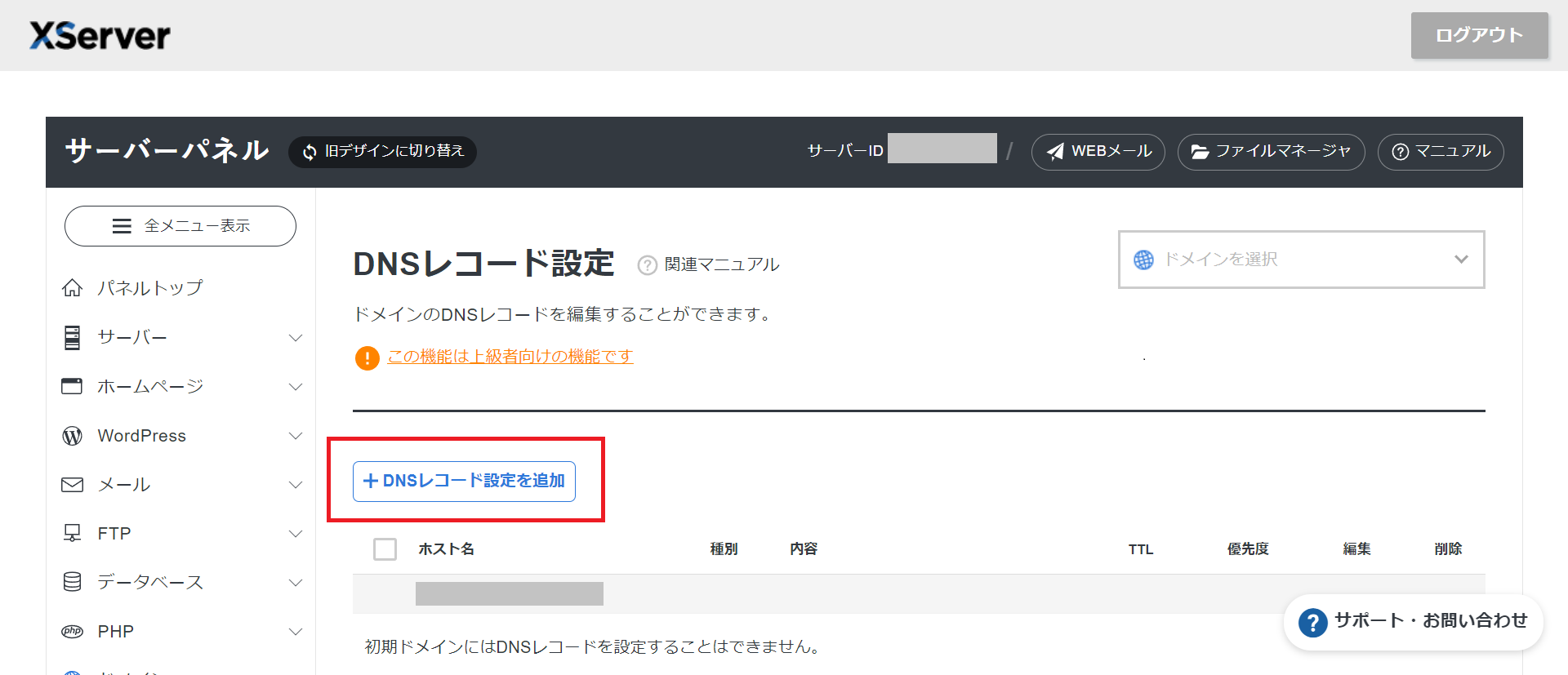Expand the WordPress chevron
Viewport: 1568px width, 675px height.
(x=296, y=436)
